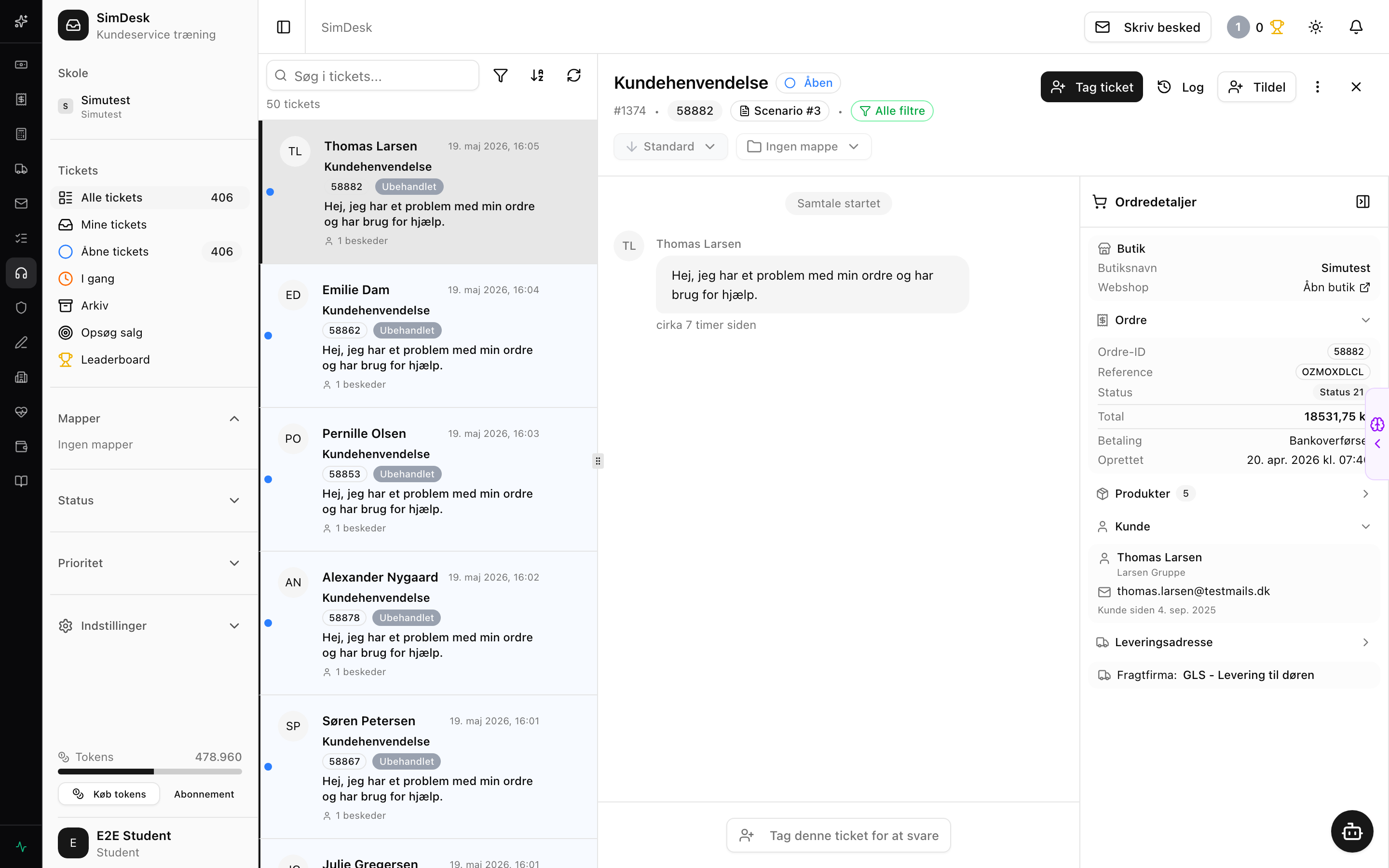Screen dimensions: 1389x868
Task: Open the notifications bell
Action: coord(1356,27)
